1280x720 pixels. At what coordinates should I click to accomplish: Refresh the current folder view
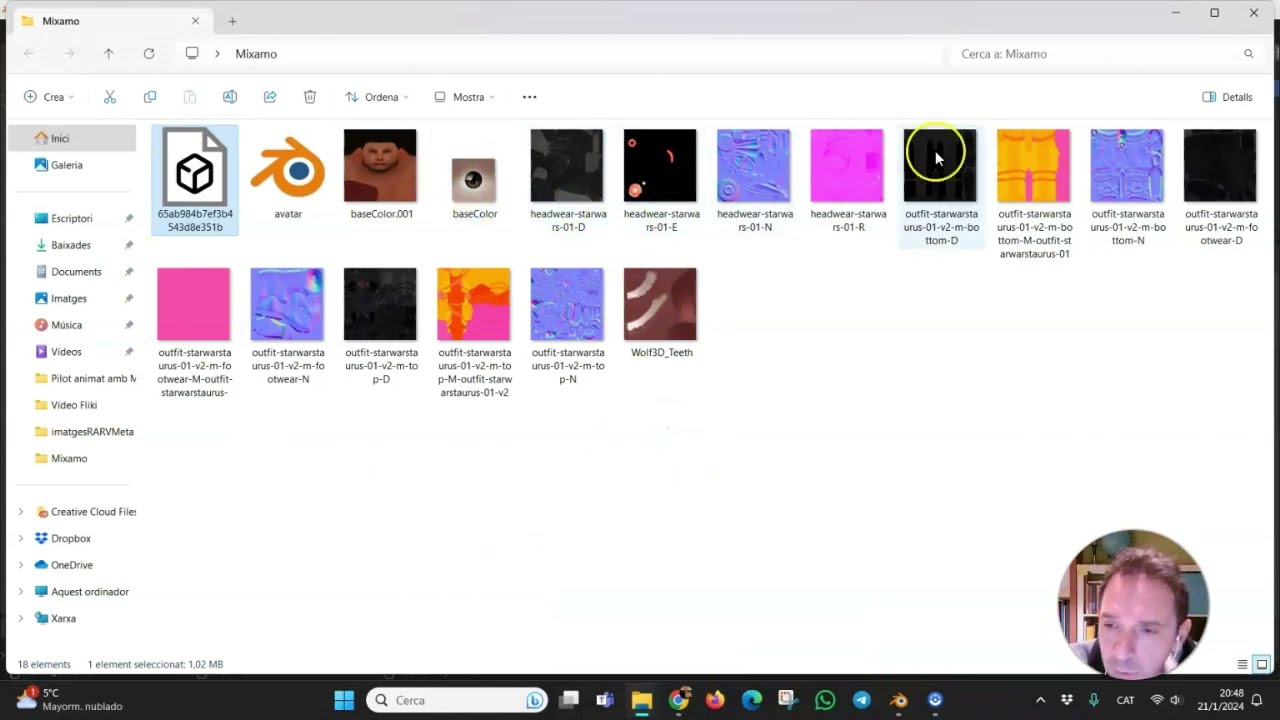(x=149, y=54)
